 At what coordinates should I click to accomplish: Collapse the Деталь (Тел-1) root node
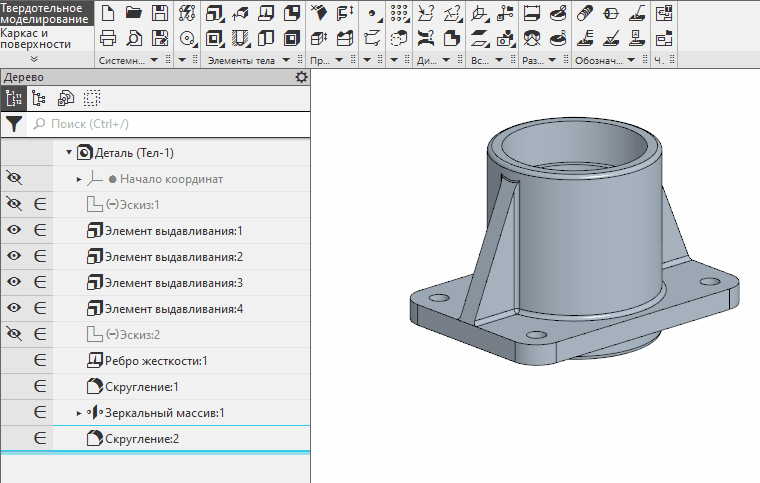[x=69, y=153]
